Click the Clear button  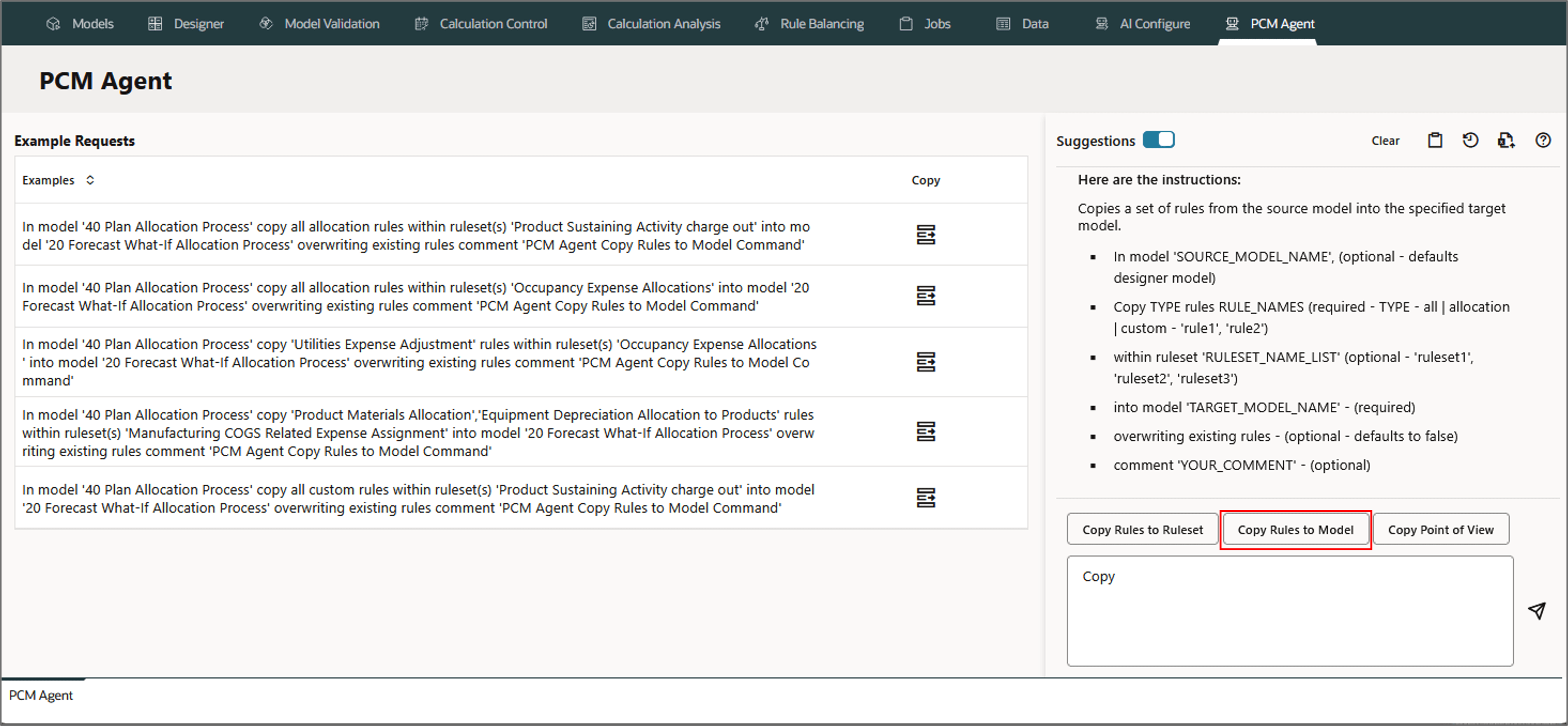coord(1385,141)
